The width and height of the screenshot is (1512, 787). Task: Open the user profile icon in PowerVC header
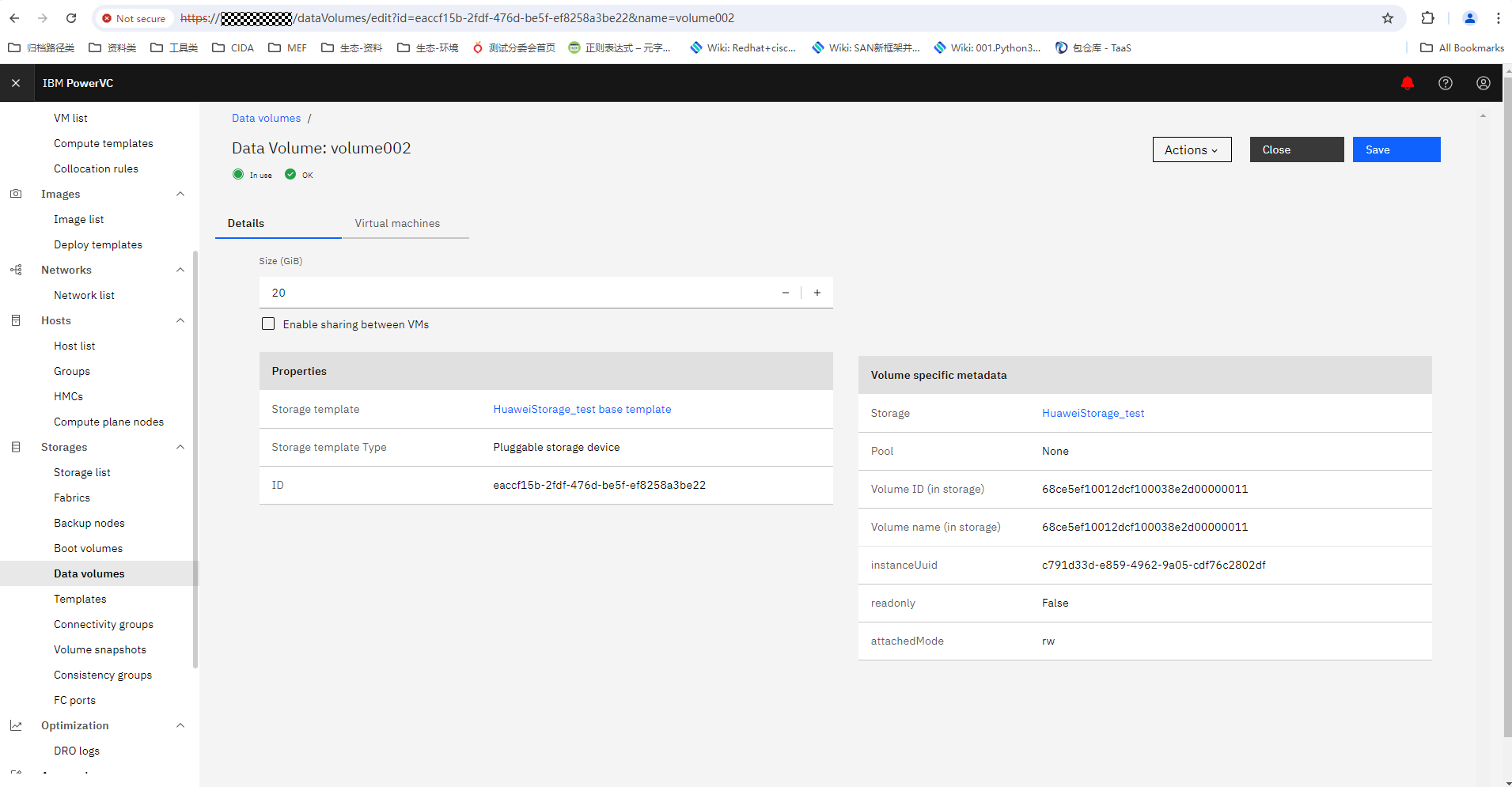[1483, 83]
